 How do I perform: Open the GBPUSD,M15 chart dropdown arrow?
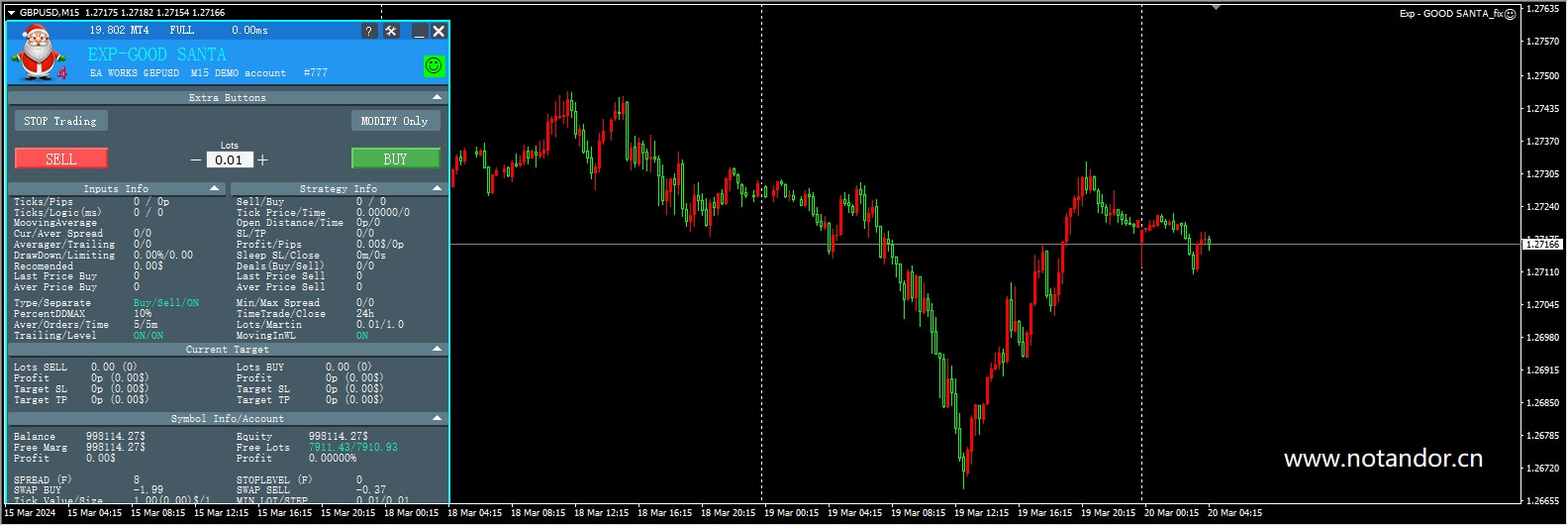click(11, 13)
